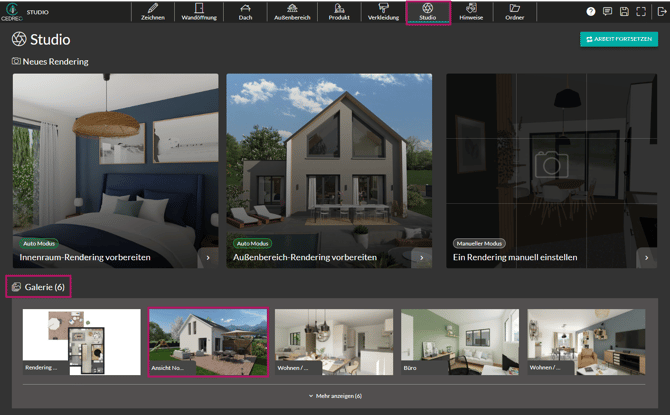This screenshot has width=670, height=415.
Task: Click the ARBEIT FORTSETZEN button
Action: point(619,39)
